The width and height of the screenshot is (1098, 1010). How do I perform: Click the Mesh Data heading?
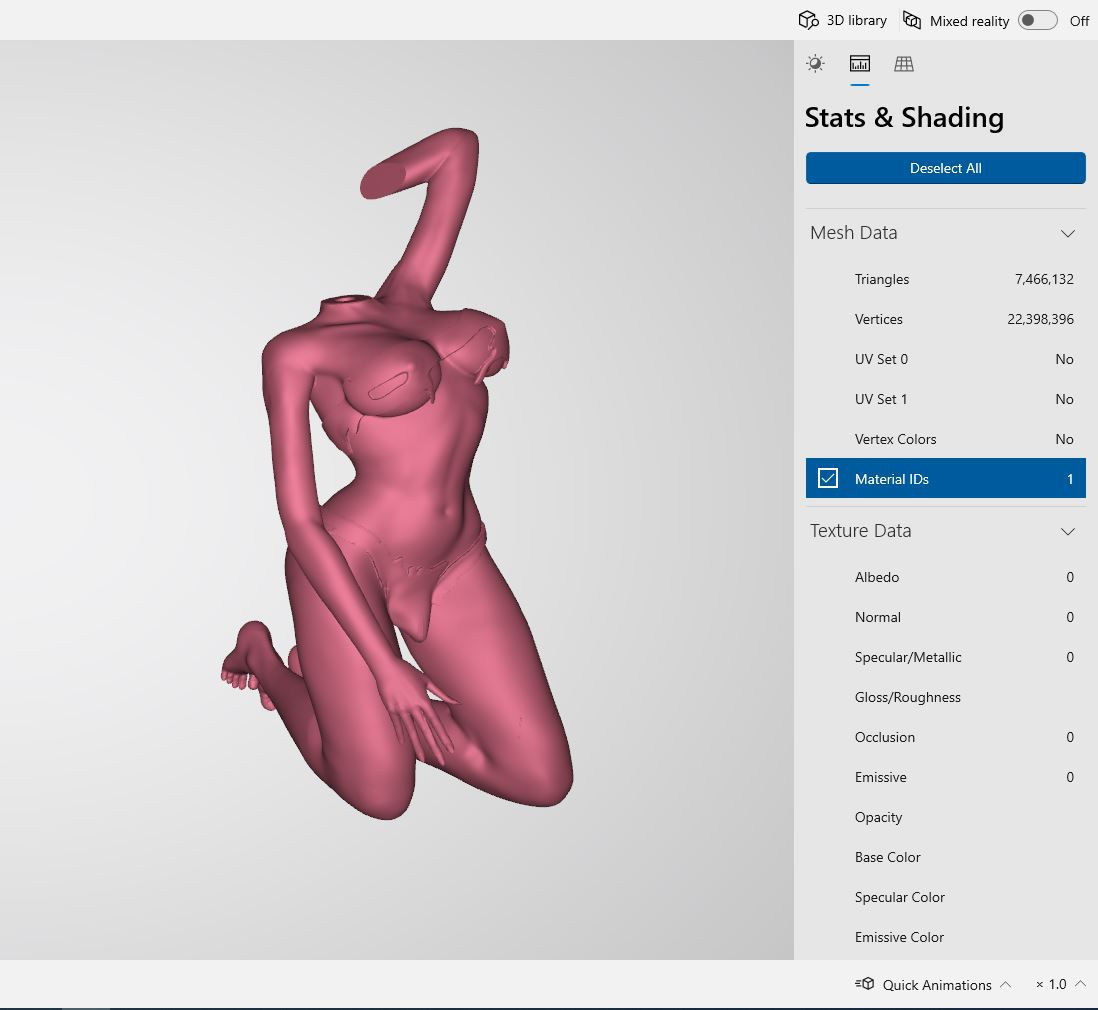point(854,233)
